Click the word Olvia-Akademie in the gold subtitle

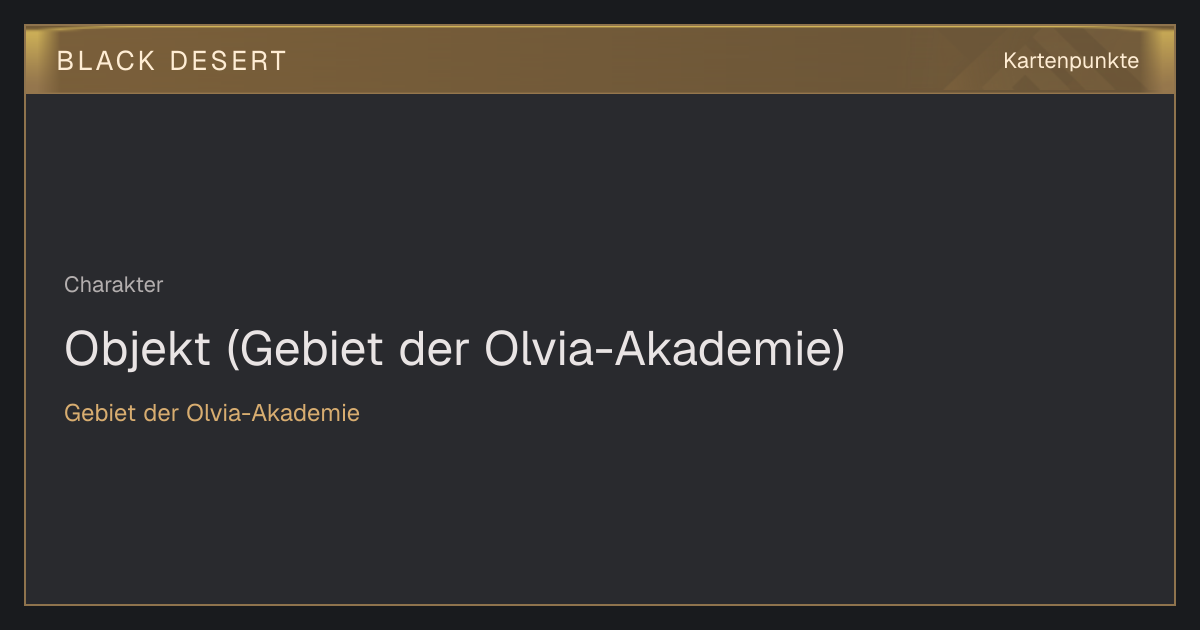[273, 413]
